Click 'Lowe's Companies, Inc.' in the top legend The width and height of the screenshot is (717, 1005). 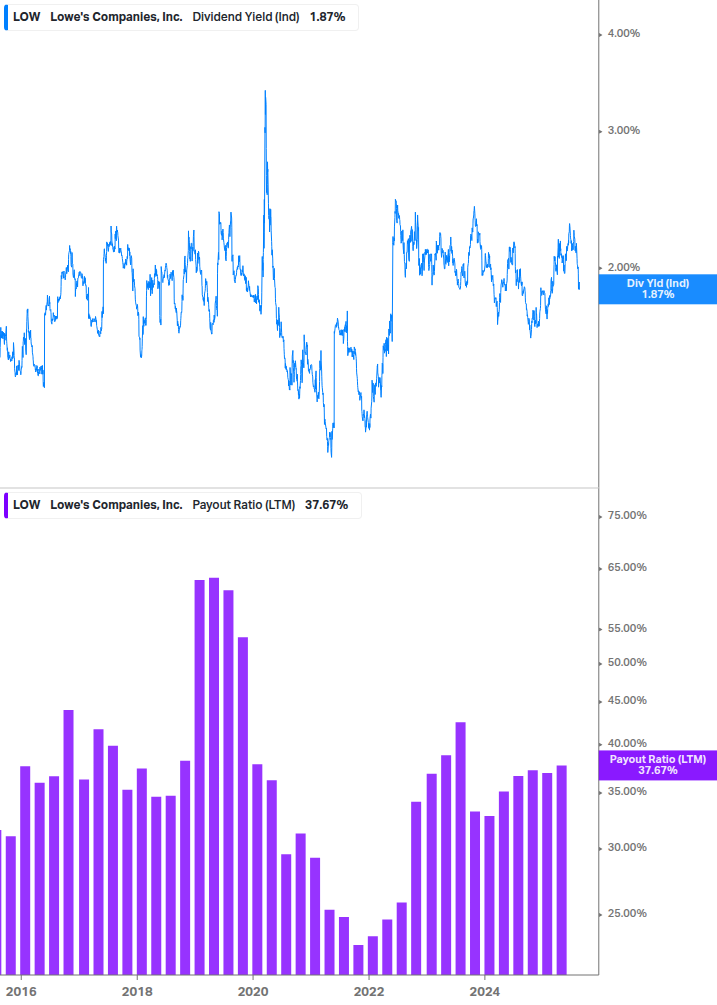(x=117, y=17)
